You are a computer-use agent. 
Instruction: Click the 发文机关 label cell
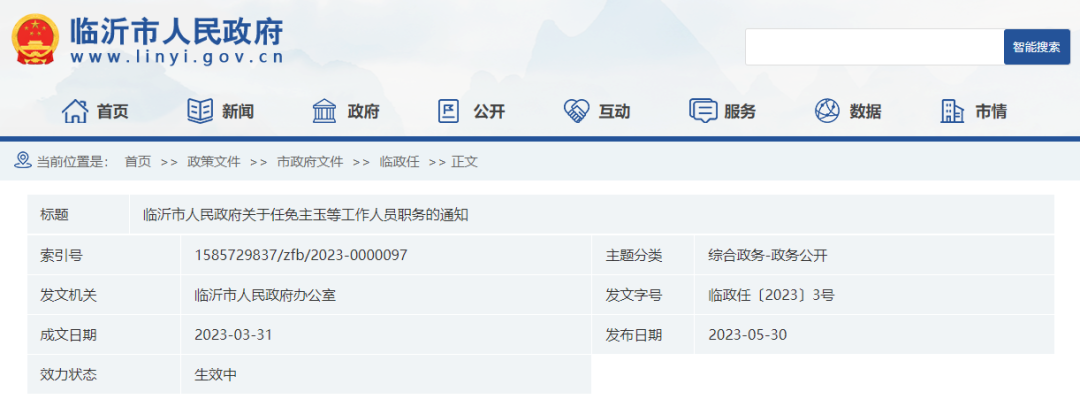(104, 295)
